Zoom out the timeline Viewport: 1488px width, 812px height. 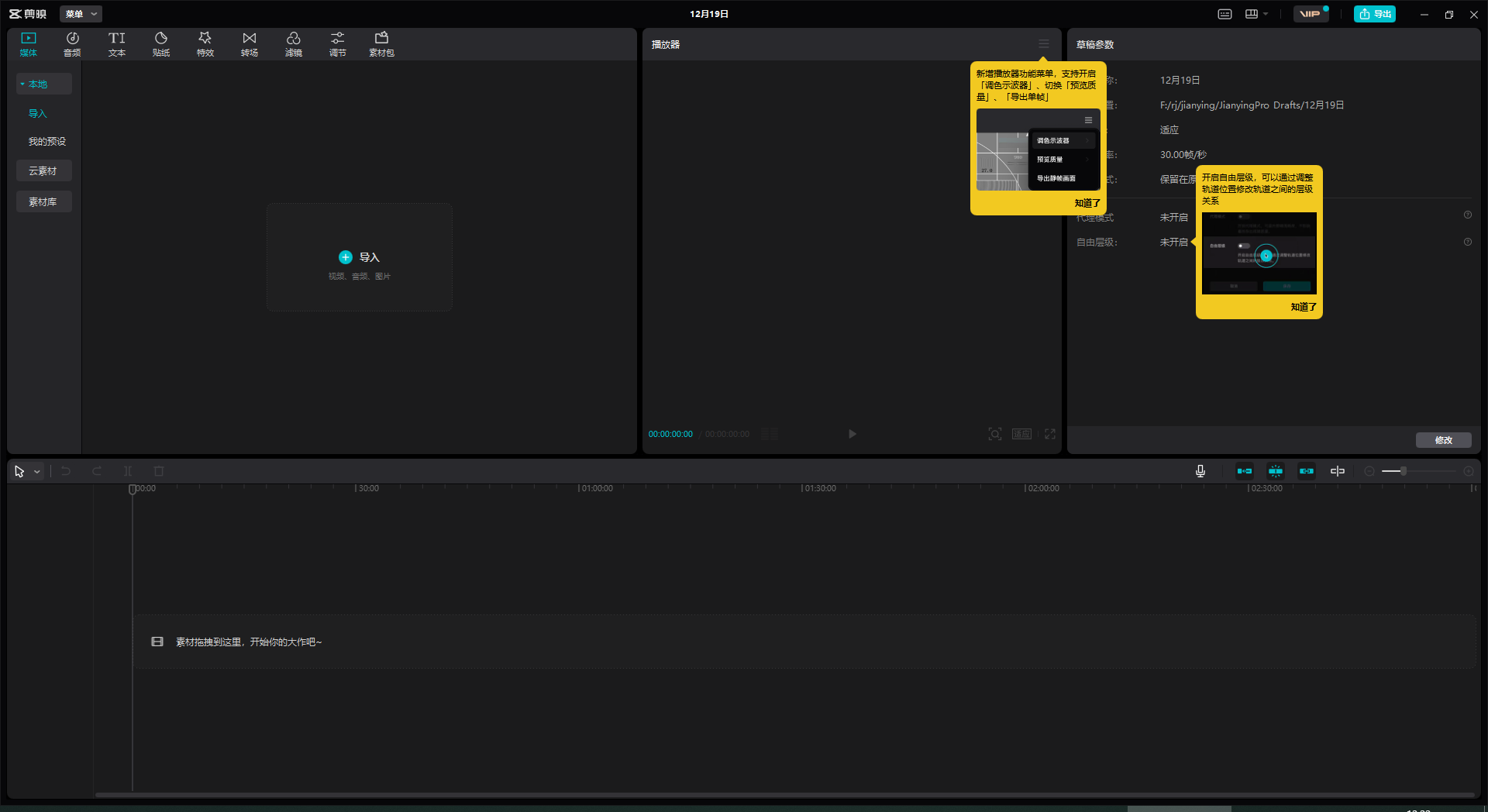tap(1369, 471)
